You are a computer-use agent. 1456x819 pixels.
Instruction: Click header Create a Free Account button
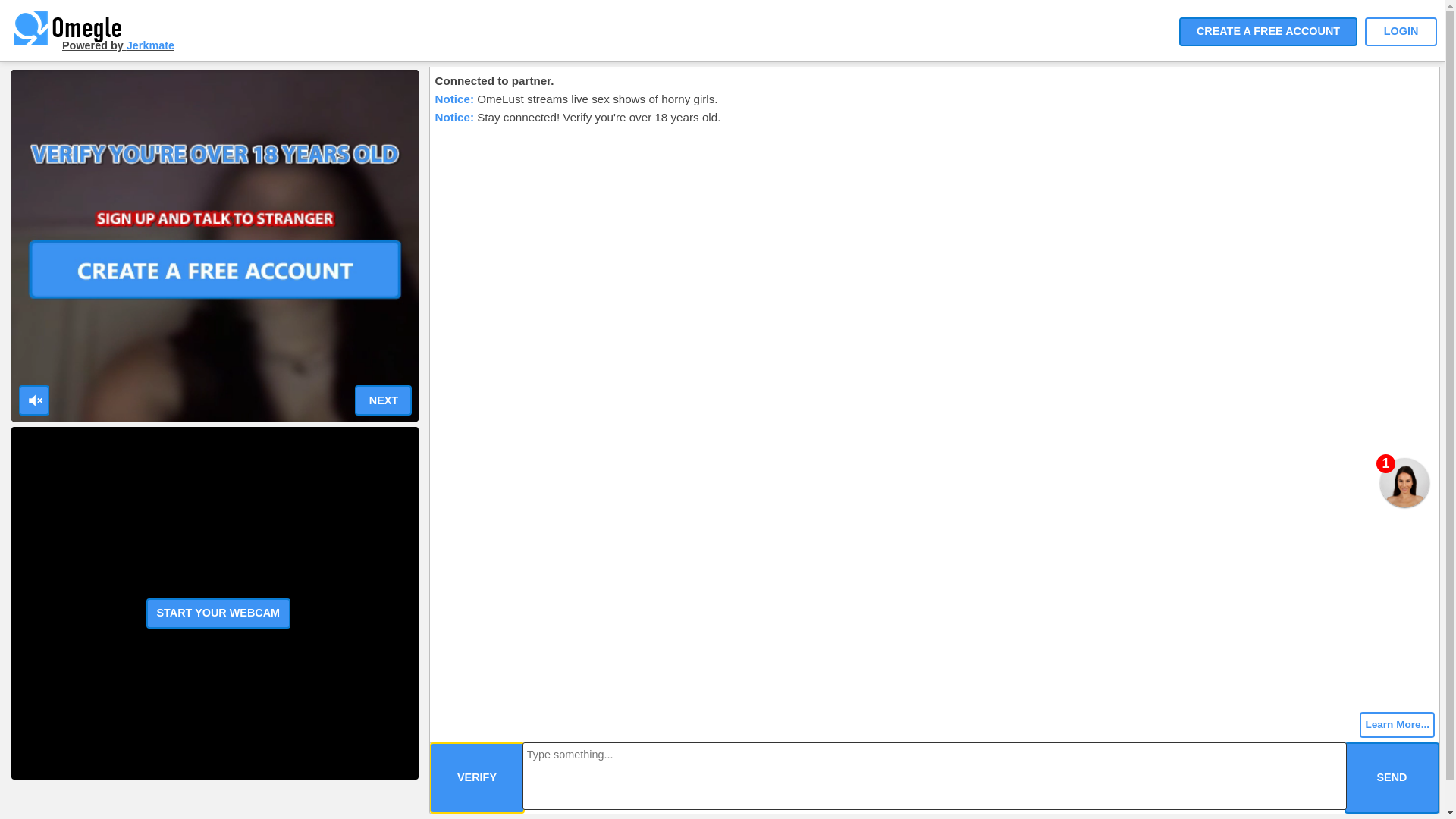click(1268, 32)
